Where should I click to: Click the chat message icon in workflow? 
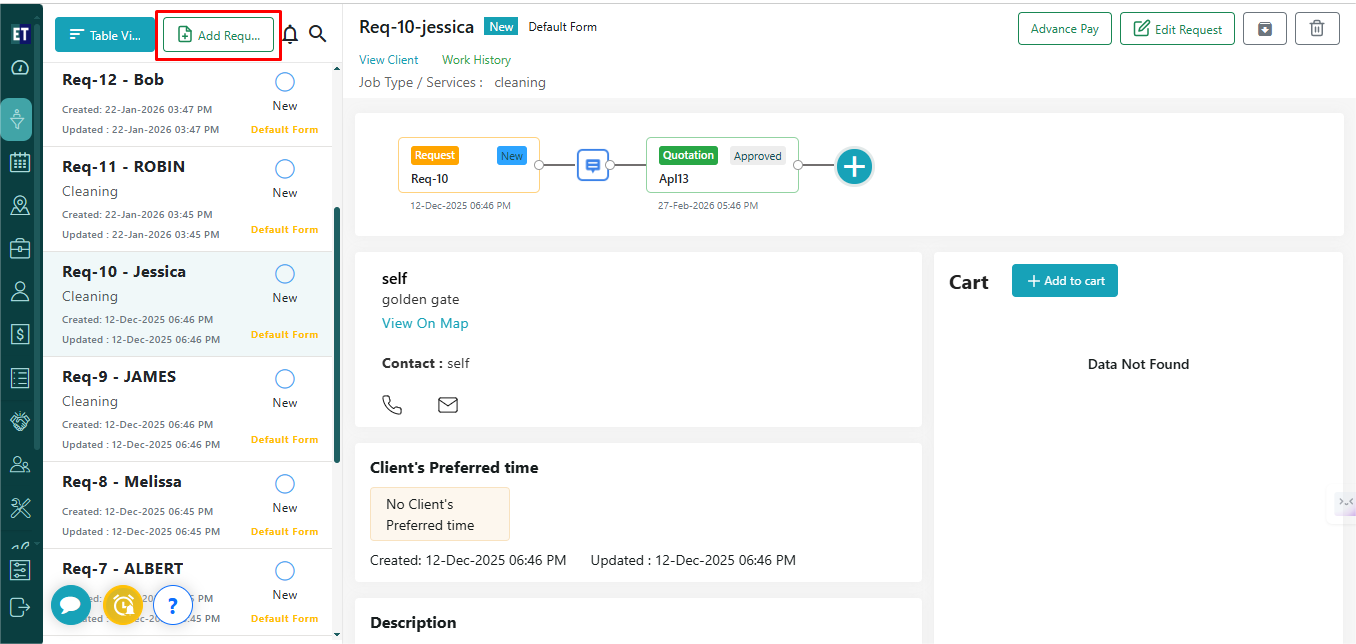592,165
